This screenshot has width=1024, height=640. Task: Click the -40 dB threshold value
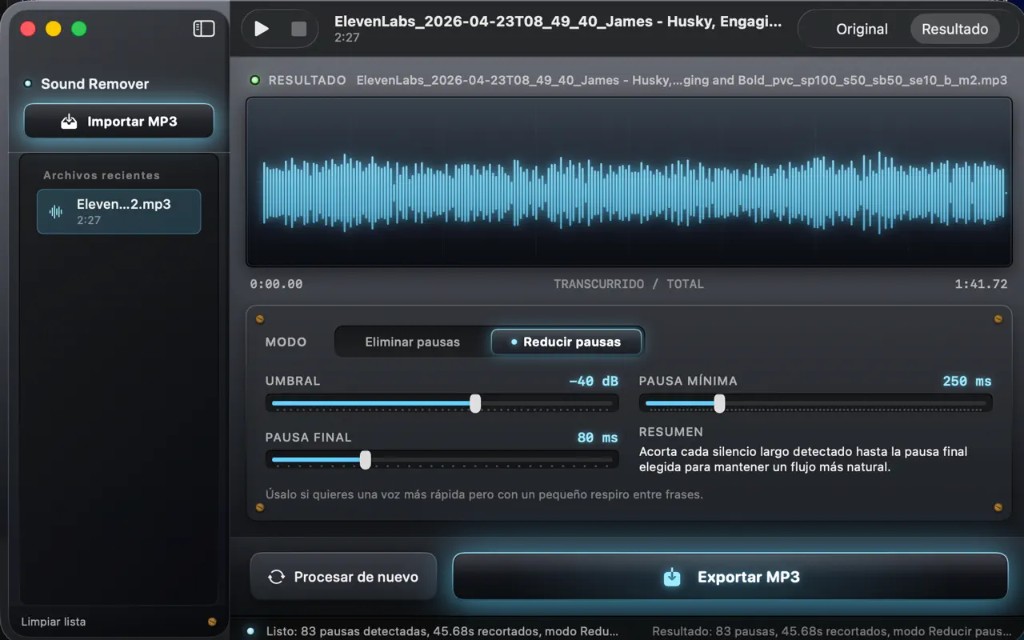pos(593,381)
